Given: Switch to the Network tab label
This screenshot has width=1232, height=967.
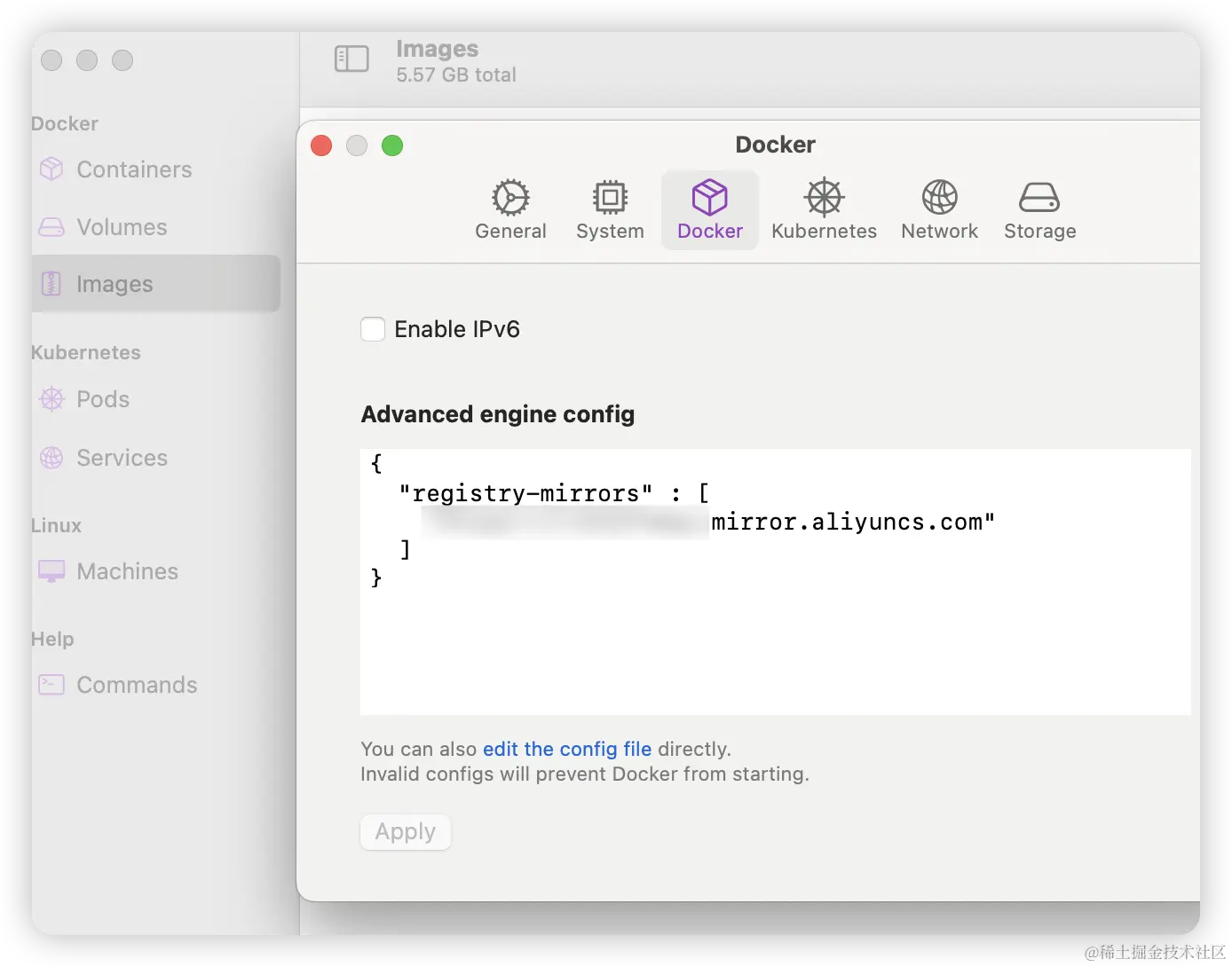Looking at the screenshot, I should 940,232.
